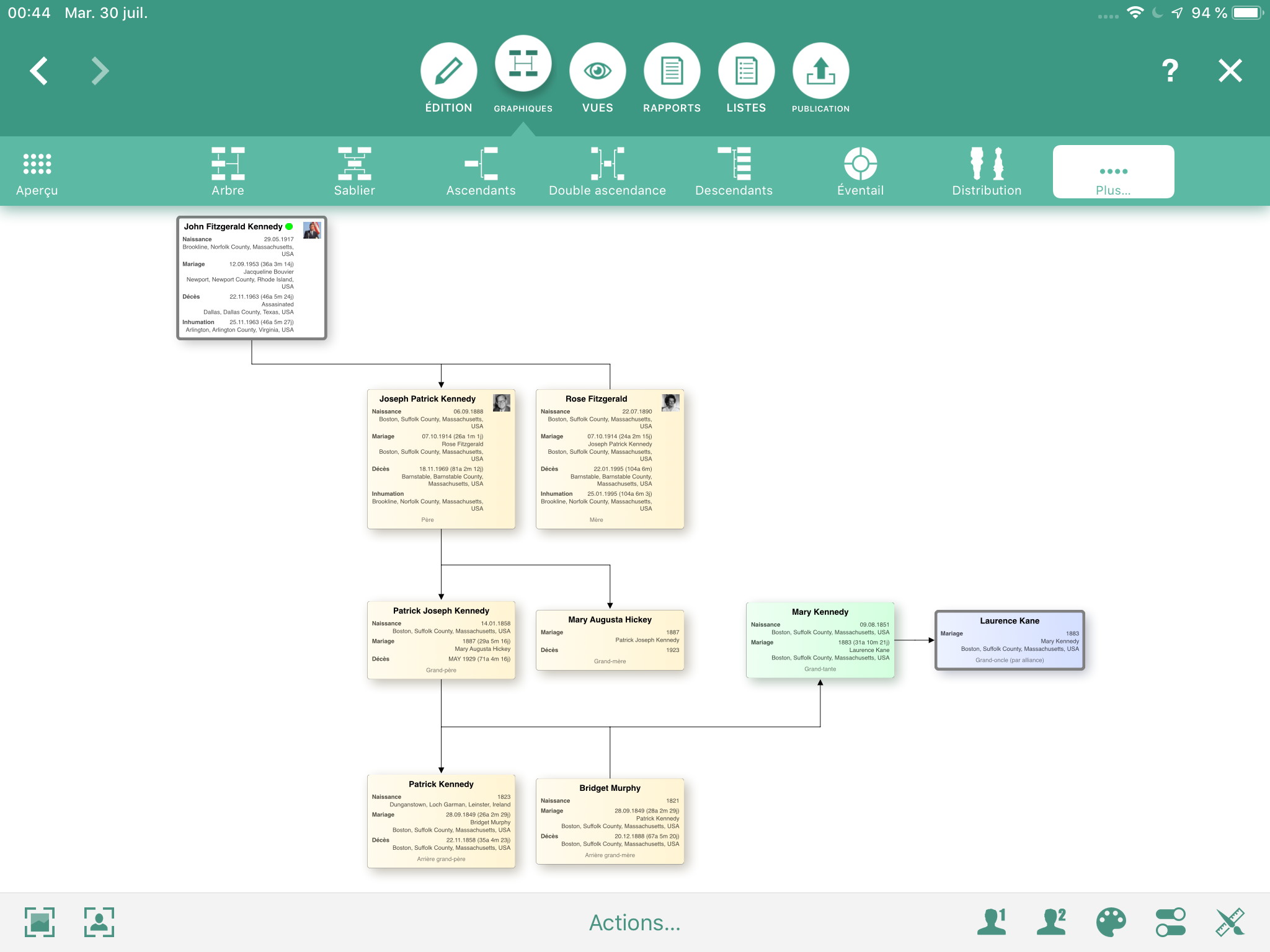
Task: Select the Patrick Kennedy card
Action: coord(441,821)
